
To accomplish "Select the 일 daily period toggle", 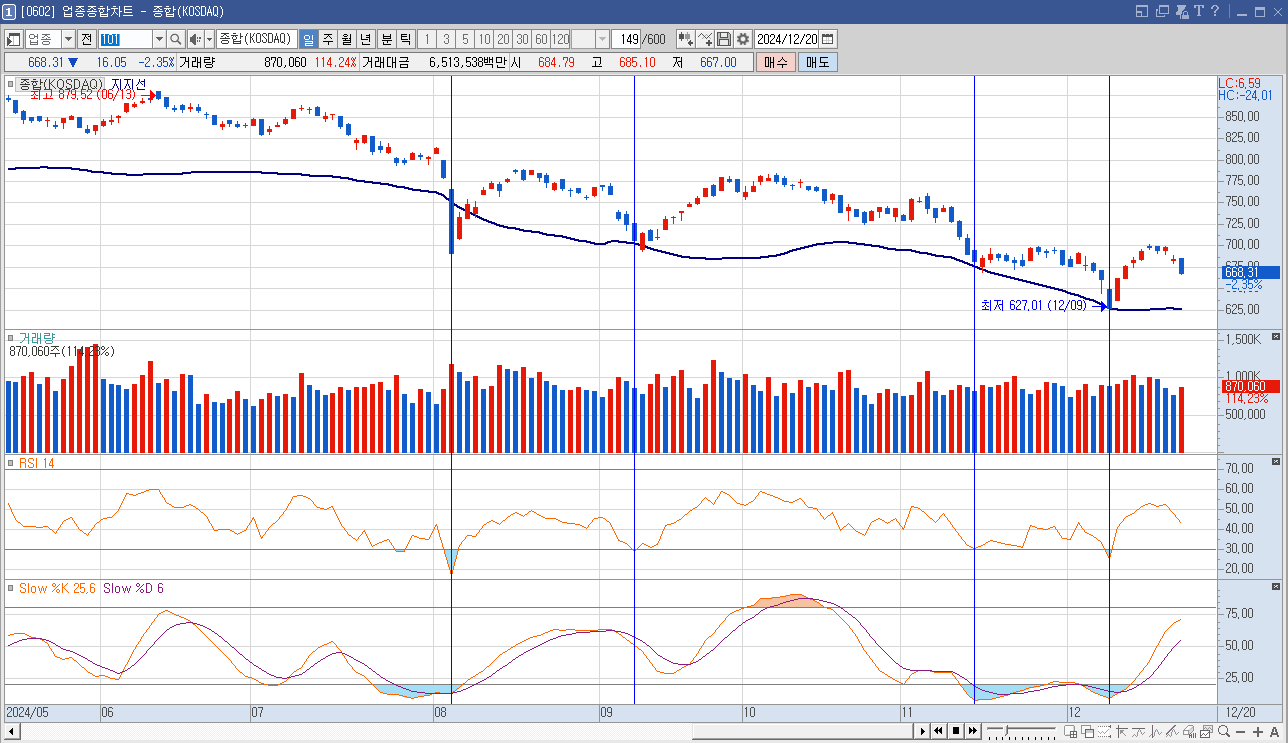I will [309, 39].
